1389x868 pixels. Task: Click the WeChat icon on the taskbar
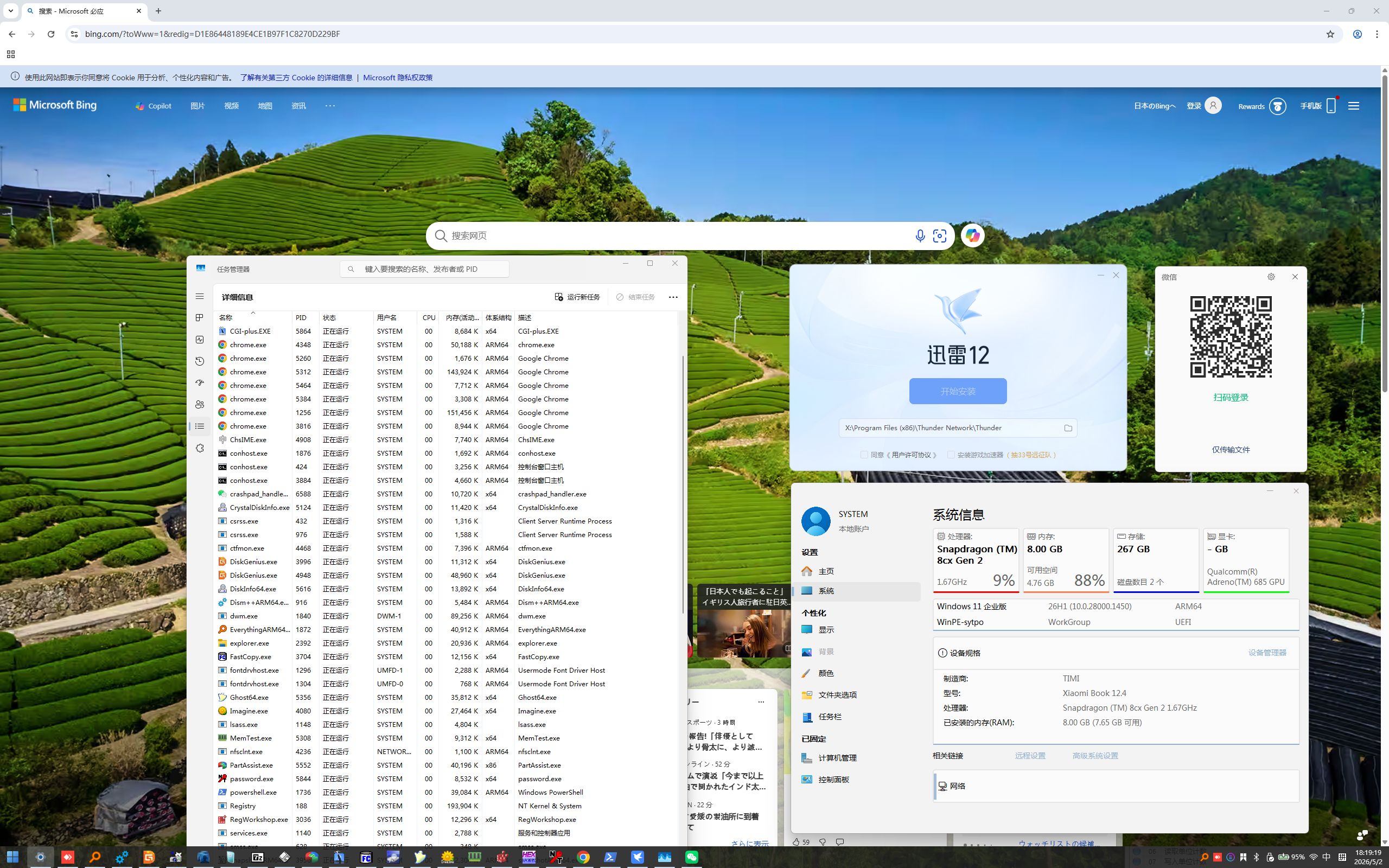point(692,857)
